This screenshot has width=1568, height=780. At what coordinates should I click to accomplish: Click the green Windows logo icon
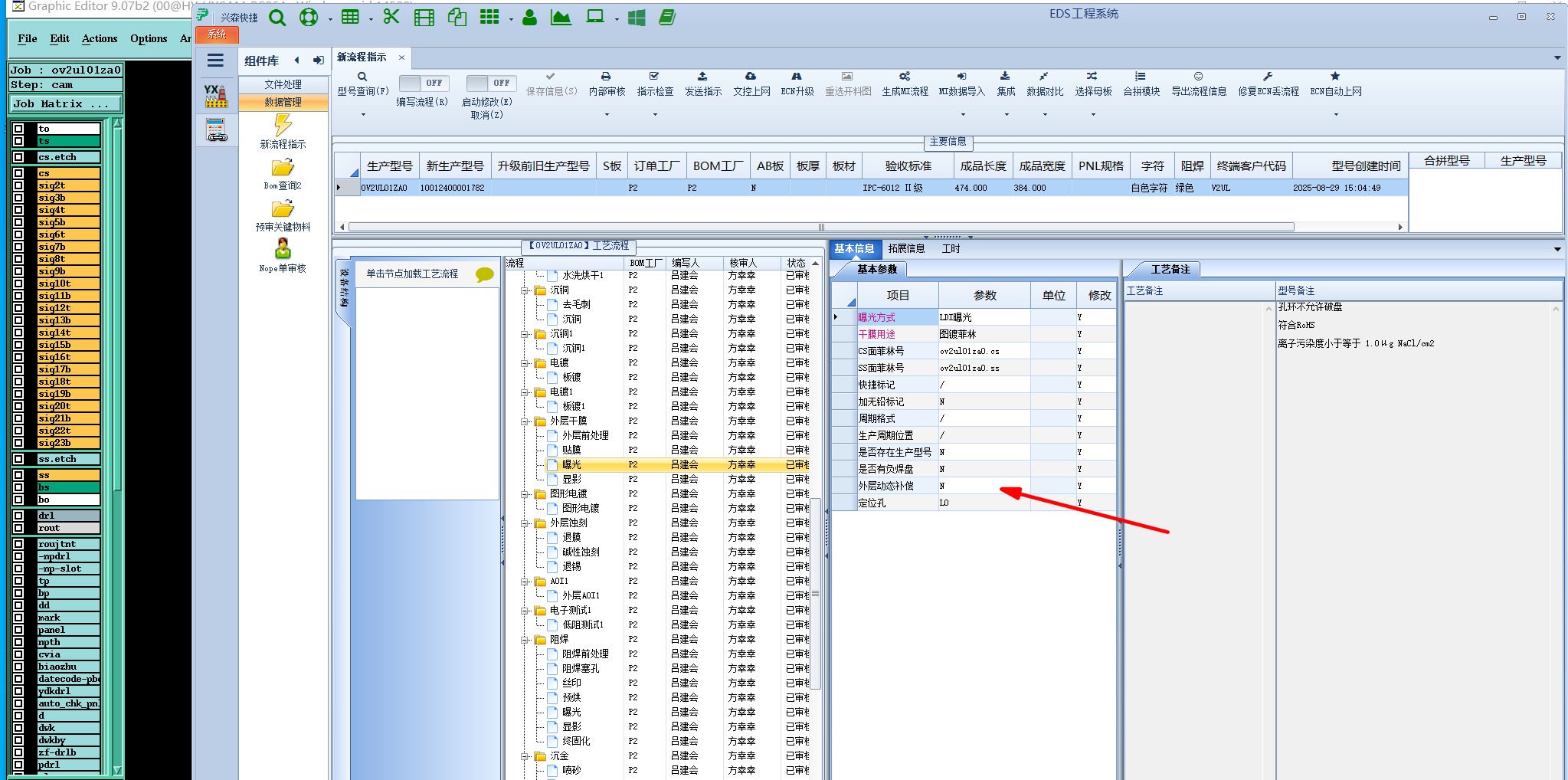[637, 17]
